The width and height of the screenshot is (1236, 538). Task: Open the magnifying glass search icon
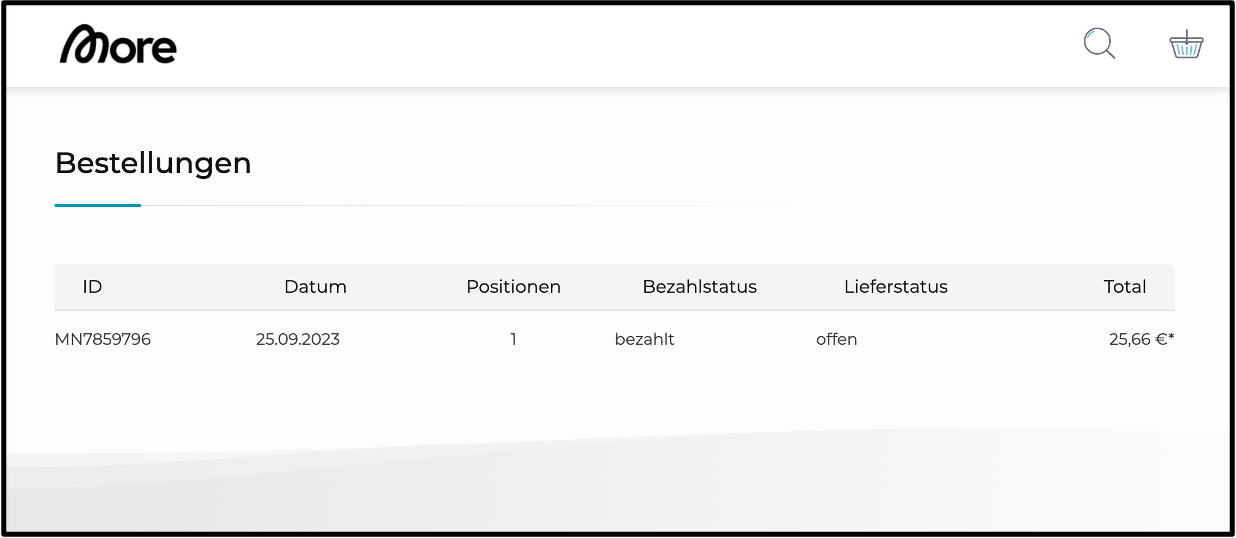(x=1099, y=44)
